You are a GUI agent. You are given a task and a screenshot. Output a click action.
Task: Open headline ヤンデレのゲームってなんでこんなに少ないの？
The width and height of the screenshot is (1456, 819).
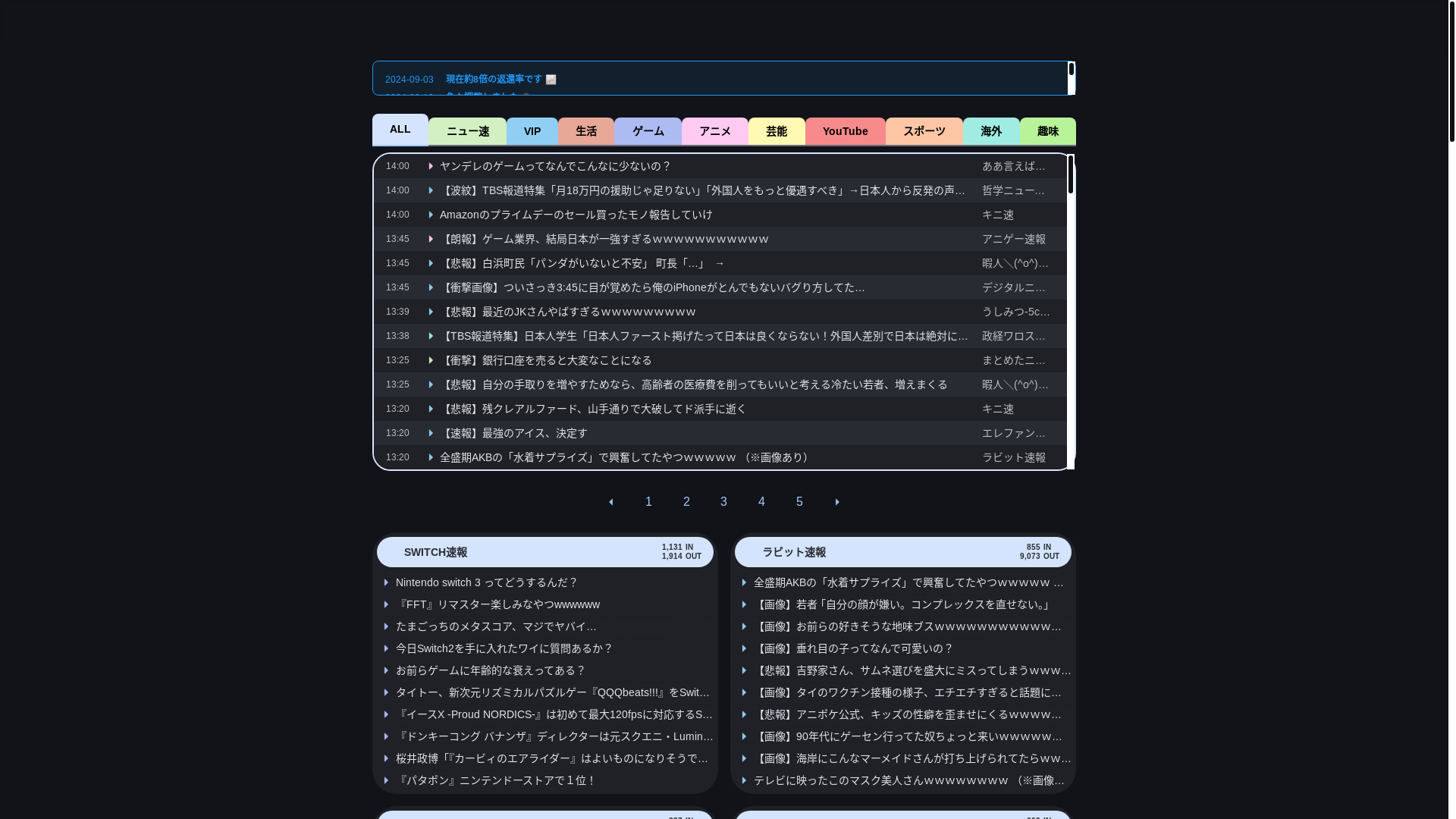556,166
